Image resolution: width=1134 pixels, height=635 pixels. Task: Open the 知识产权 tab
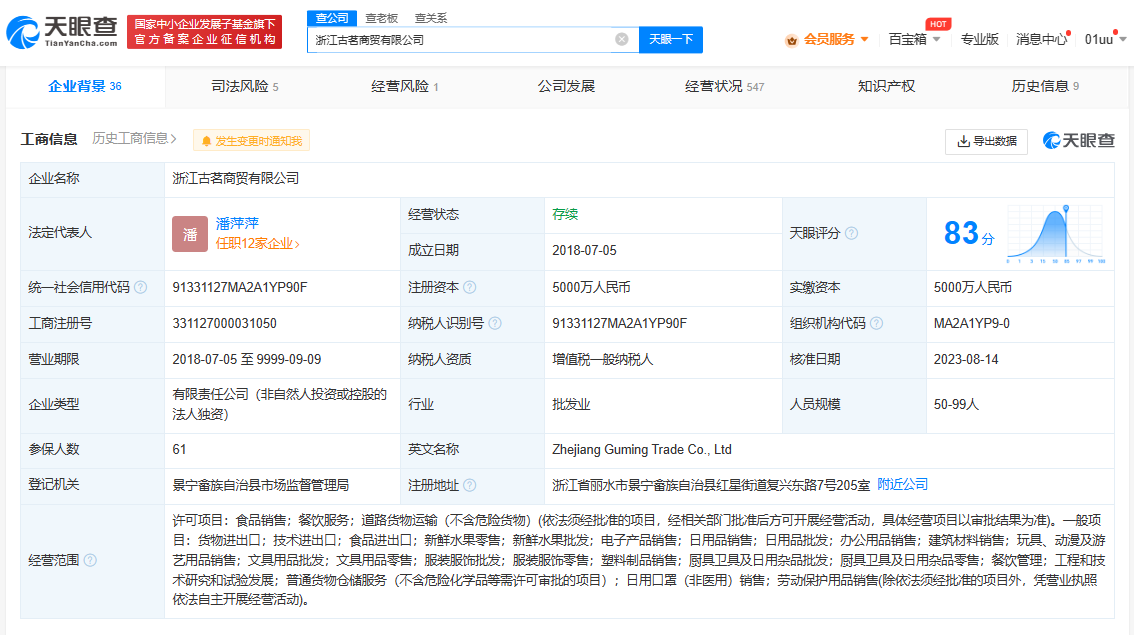click(x=886, y=87)
